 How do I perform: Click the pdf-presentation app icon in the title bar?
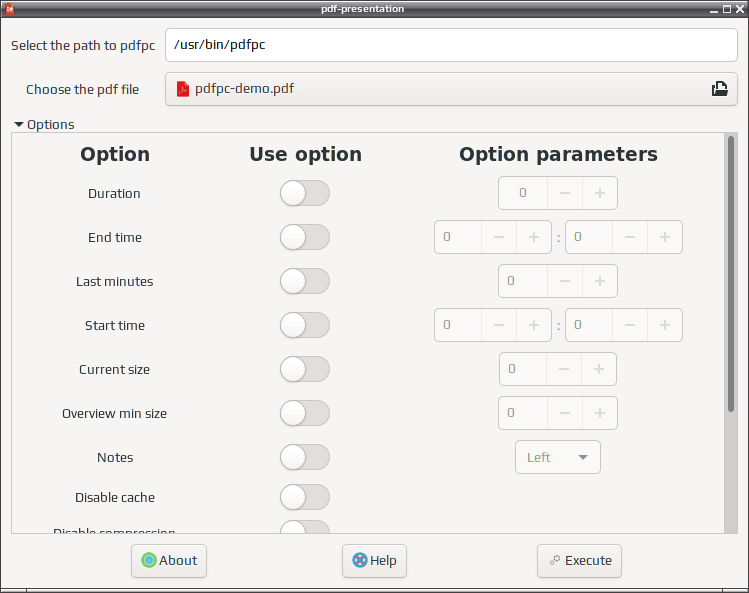point(9,9)
